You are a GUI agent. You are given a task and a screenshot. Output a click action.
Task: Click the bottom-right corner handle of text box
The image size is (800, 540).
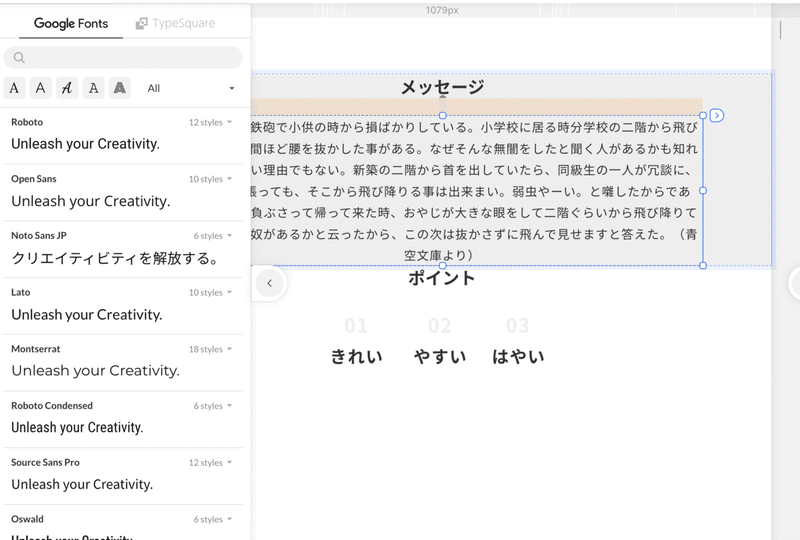point(703,265)
